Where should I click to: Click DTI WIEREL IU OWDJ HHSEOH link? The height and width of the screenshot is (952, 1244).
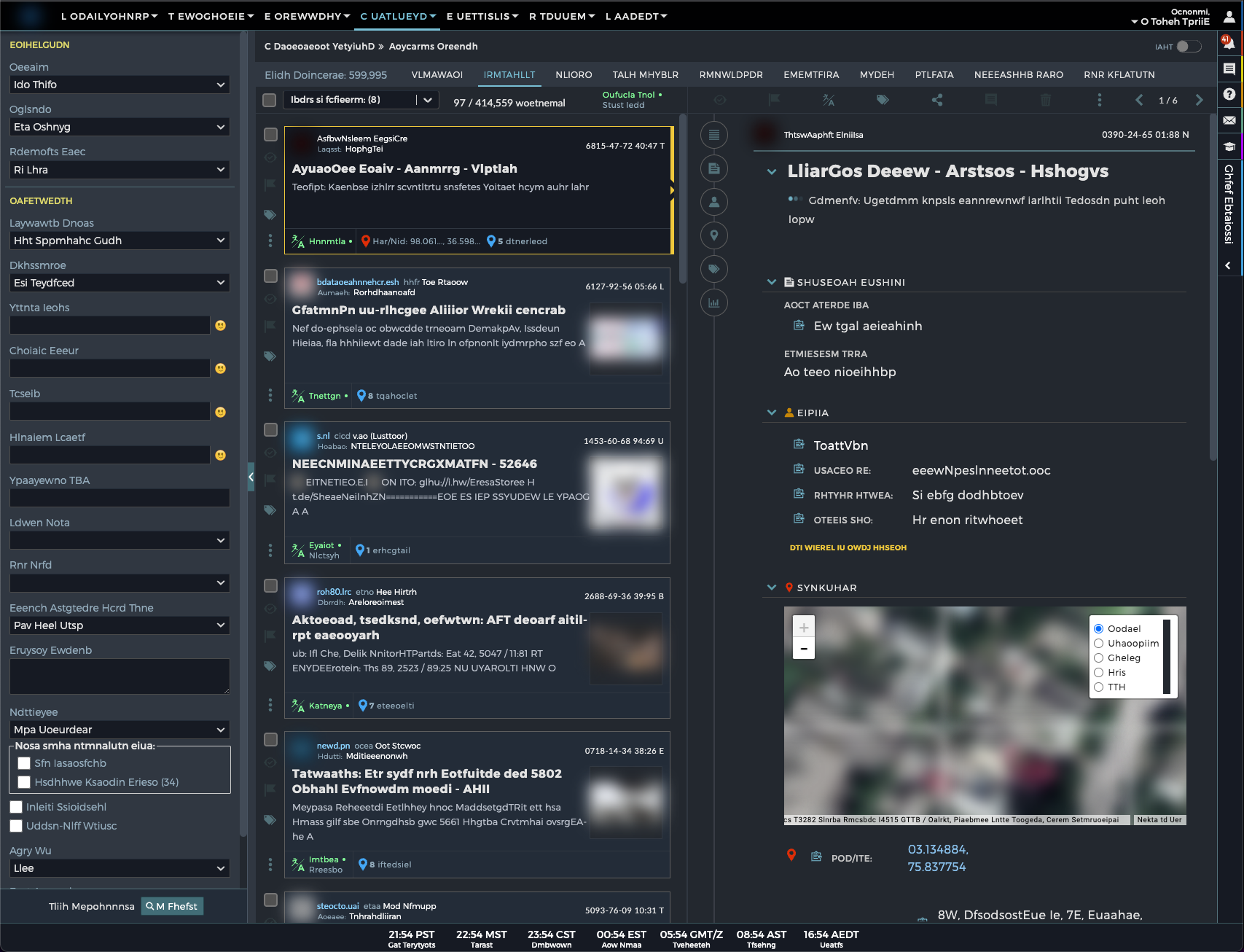coord(848,547)
